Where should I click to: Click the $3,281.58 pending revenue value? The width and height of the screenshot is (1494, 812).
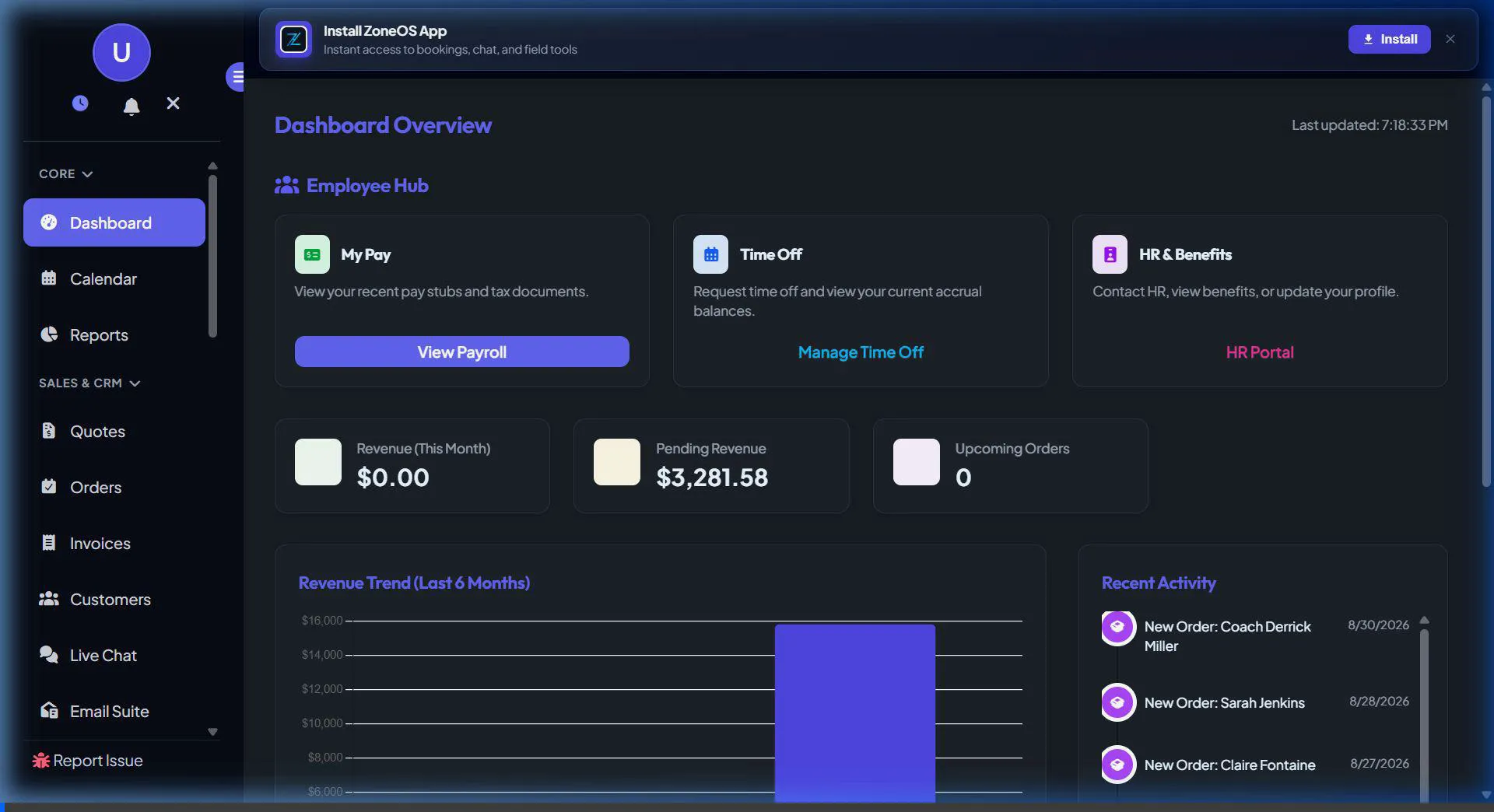click(712, 477)
